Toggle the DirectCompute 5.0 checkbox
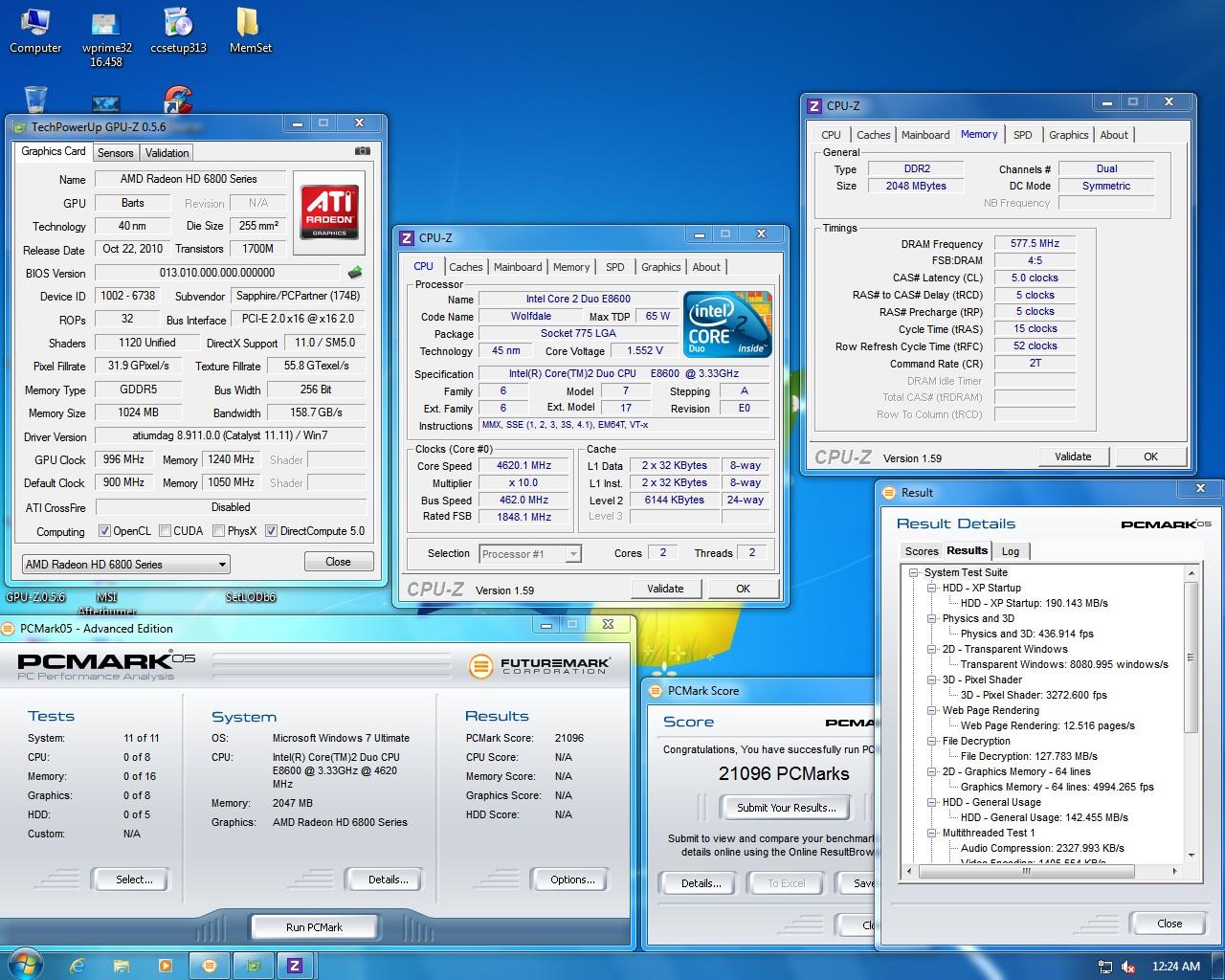Image resolution: width=1225 pixels, height=980 pixels. click(272, 531)
